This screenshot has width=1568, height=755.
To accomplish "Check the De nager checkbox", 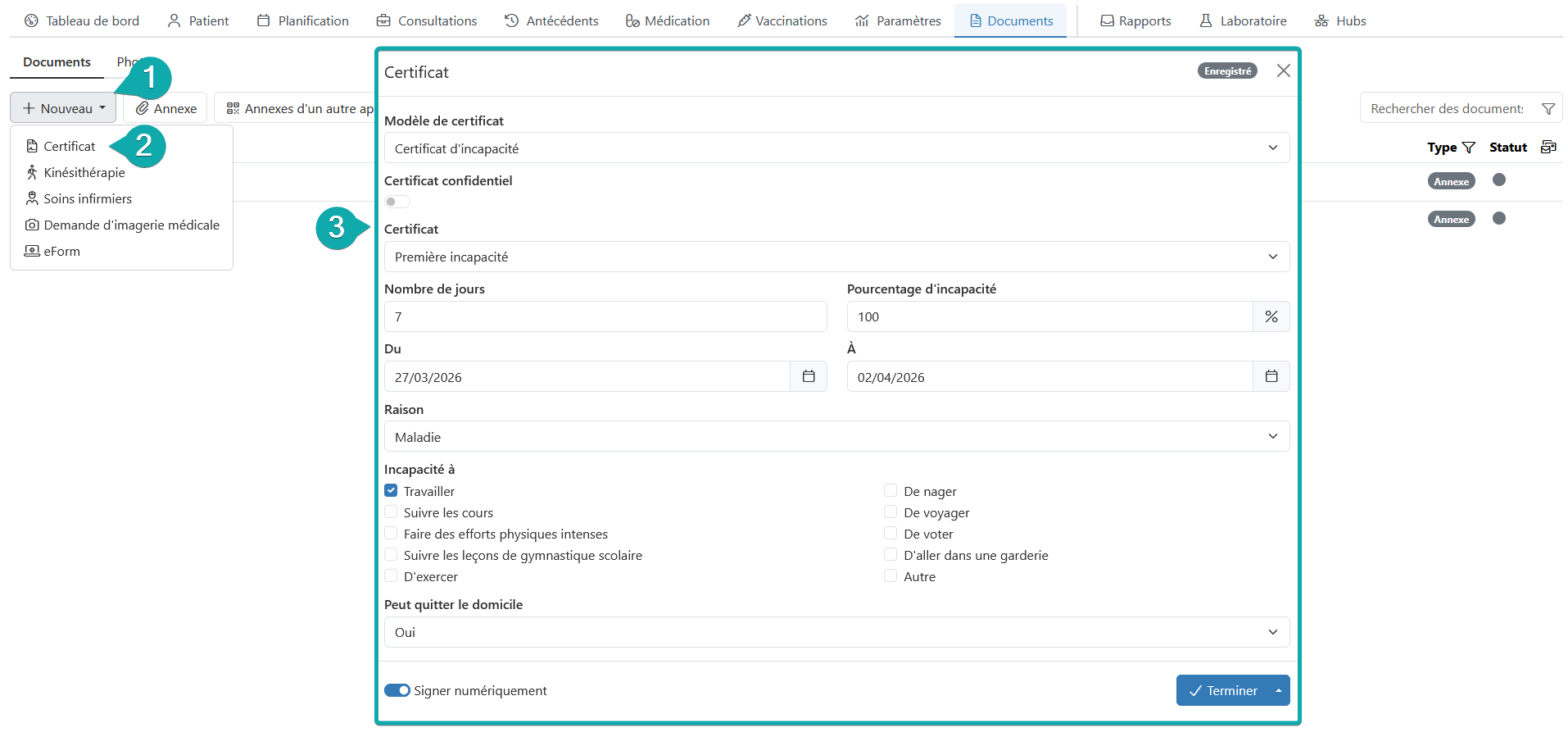I will (890, 490).
